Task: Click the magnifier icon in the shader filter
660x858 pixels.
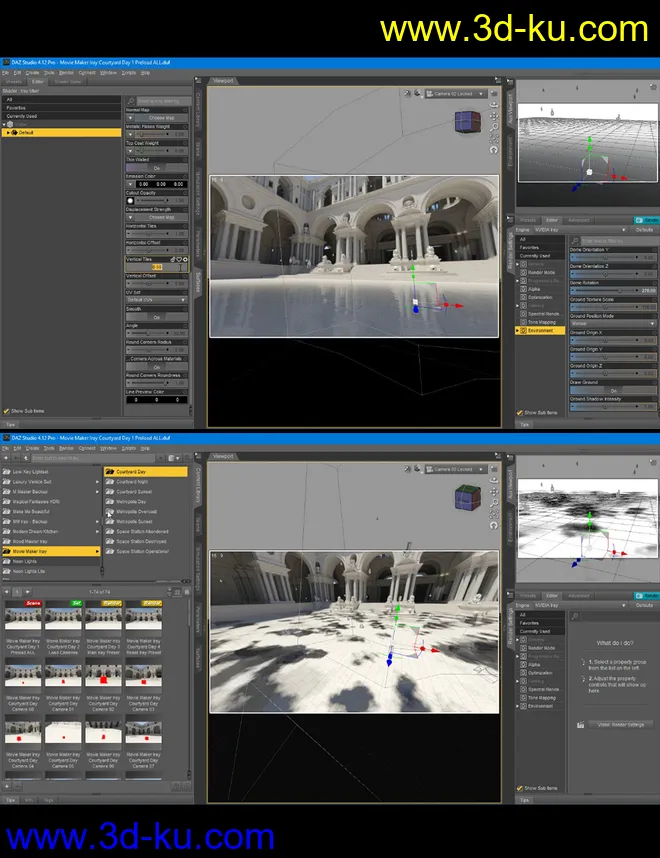Action: (130, 101)
